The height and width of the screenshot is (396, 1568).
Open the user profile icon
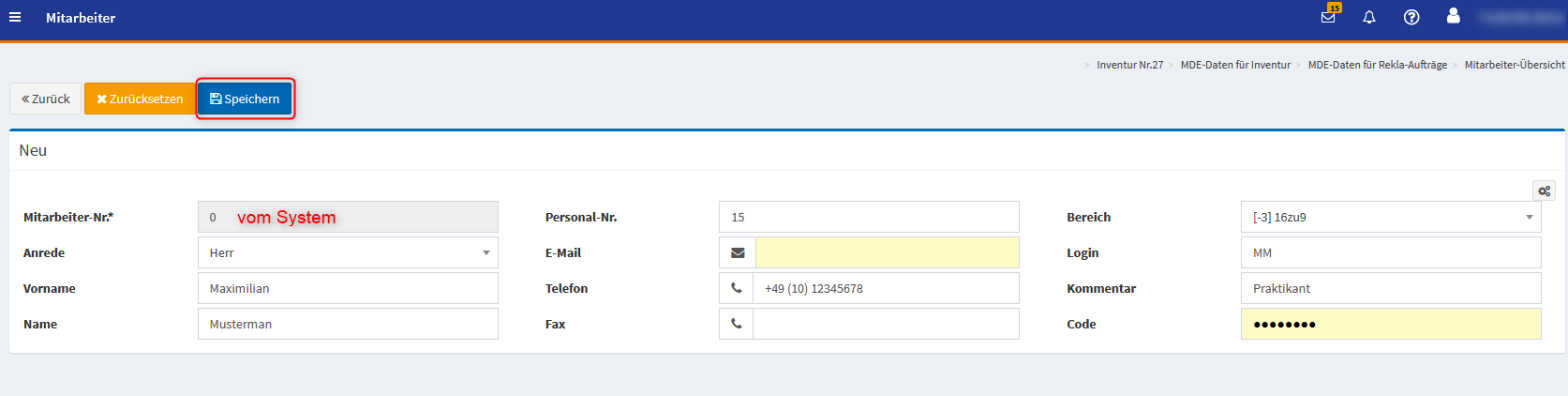(x=1453, y=16)
